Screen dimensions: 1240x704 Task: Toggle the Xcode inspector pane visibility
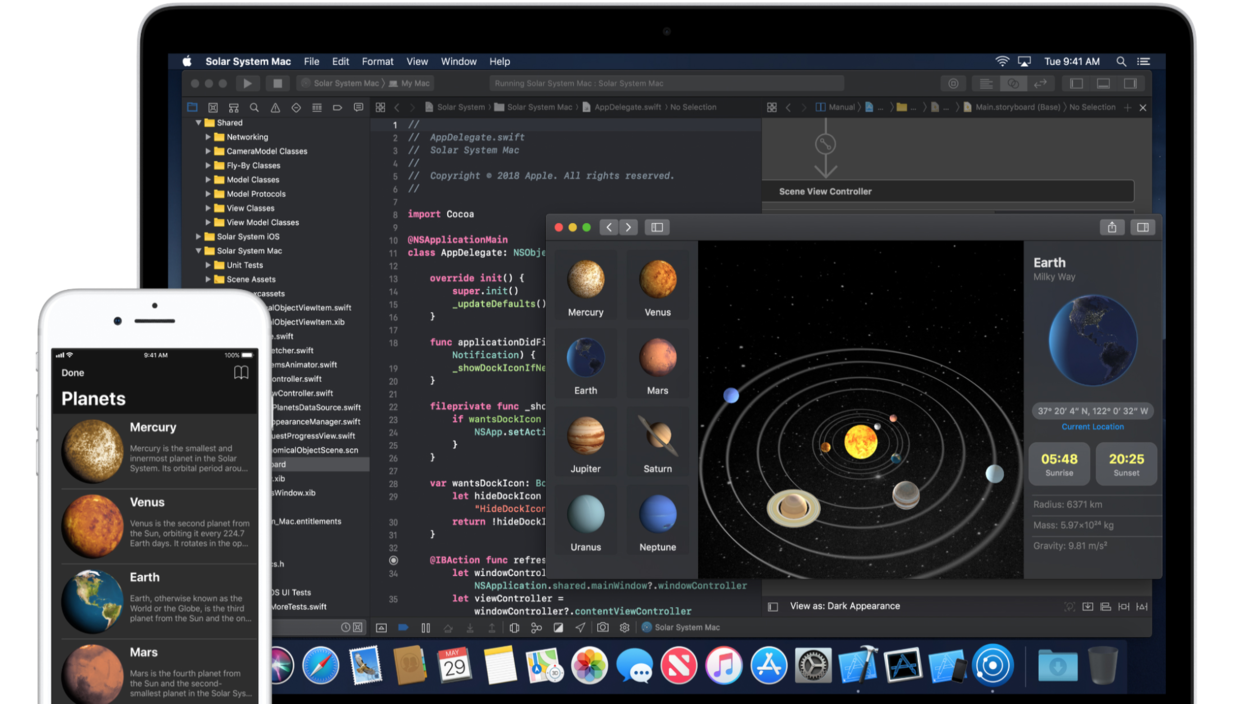click(1130, 84)
